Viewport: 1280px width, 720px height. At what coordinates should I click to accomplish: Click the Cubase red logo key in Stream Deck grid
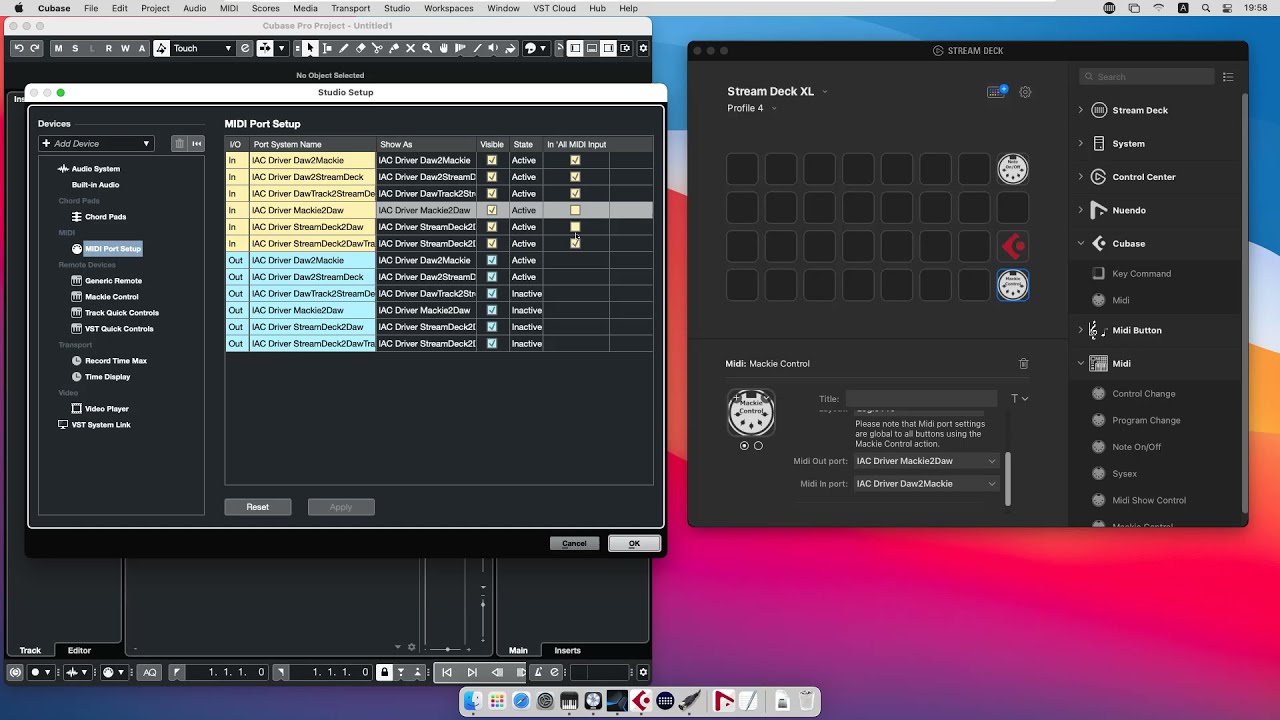coord(1013,246)
